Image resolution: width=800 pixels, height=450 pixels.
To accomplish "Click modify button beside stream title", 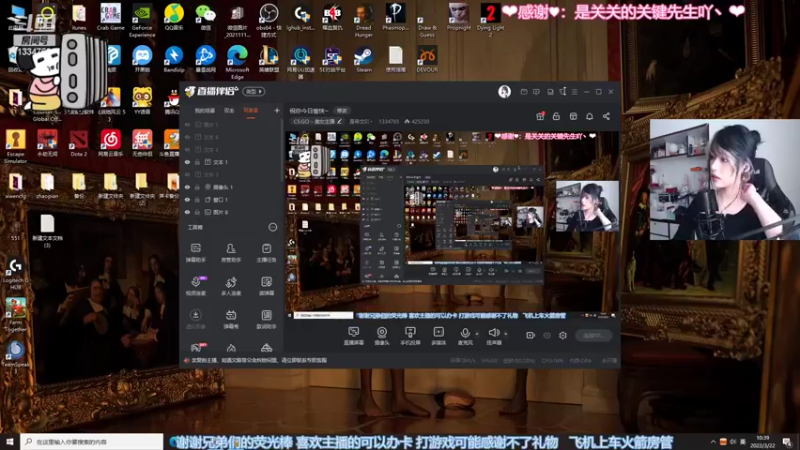I will click(x=341, y=111).
